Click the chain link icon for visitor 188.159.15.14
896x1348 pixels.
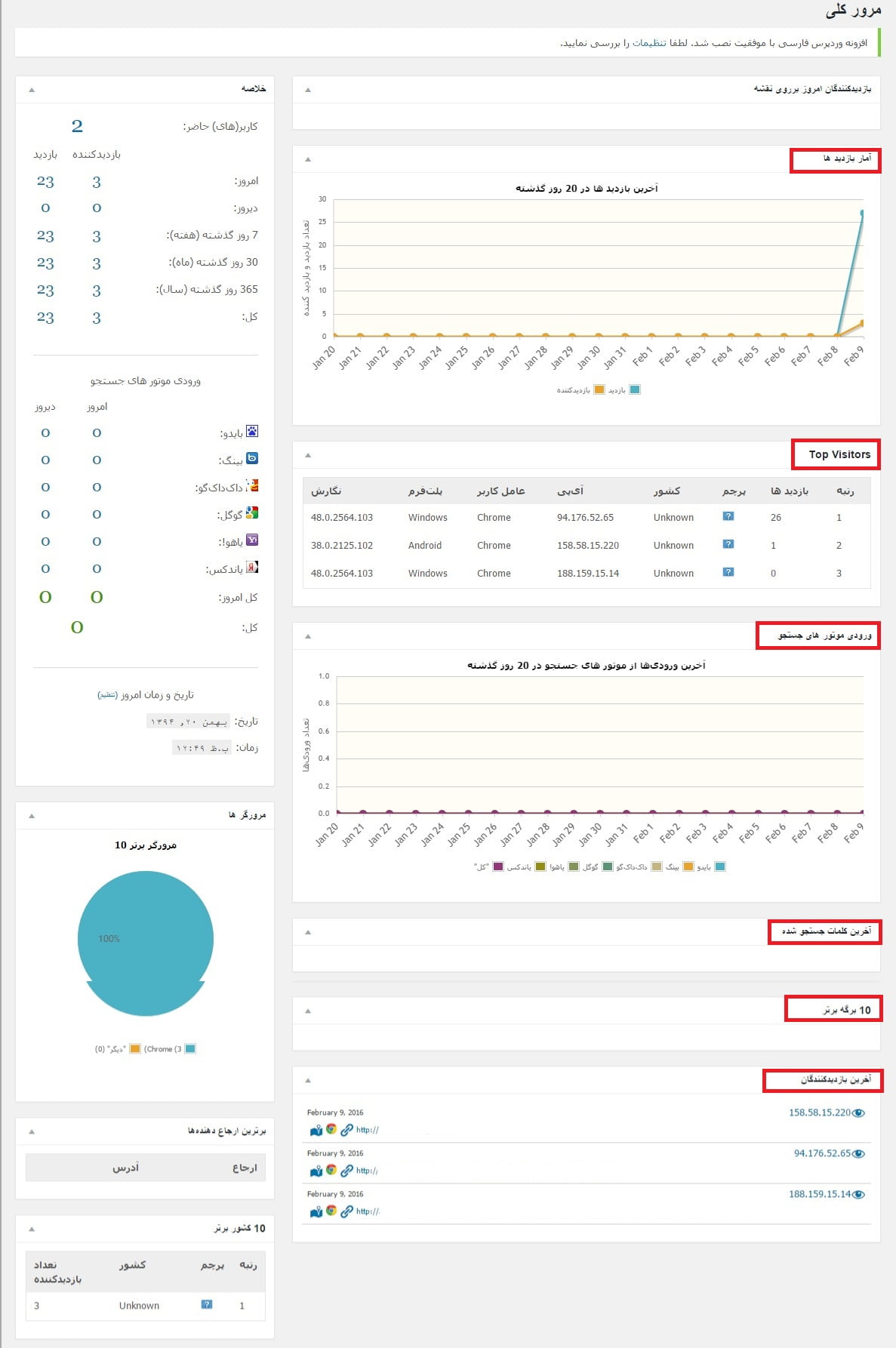[x=346, y=1211]
